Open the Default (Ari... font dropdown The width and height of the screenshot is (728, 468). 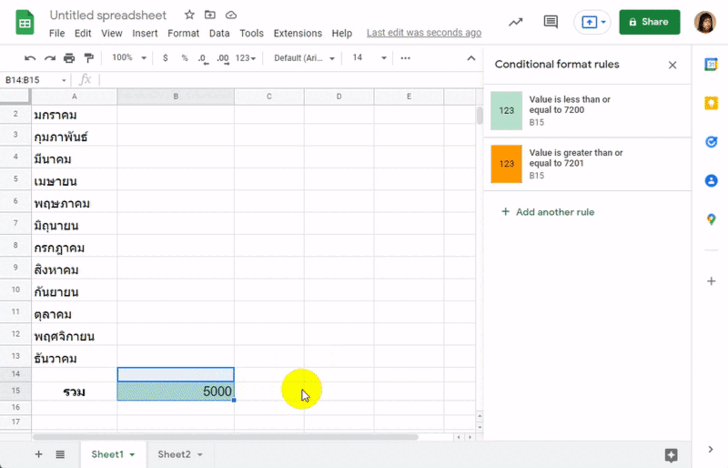304,58
